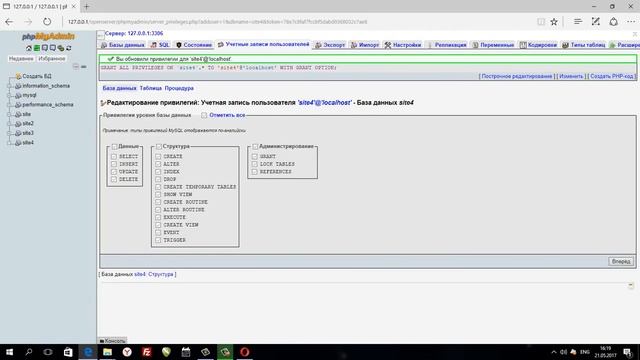This screenshot has height=360, width=640.
Task: Open the browser Hub icon
Action: point(578,22)
